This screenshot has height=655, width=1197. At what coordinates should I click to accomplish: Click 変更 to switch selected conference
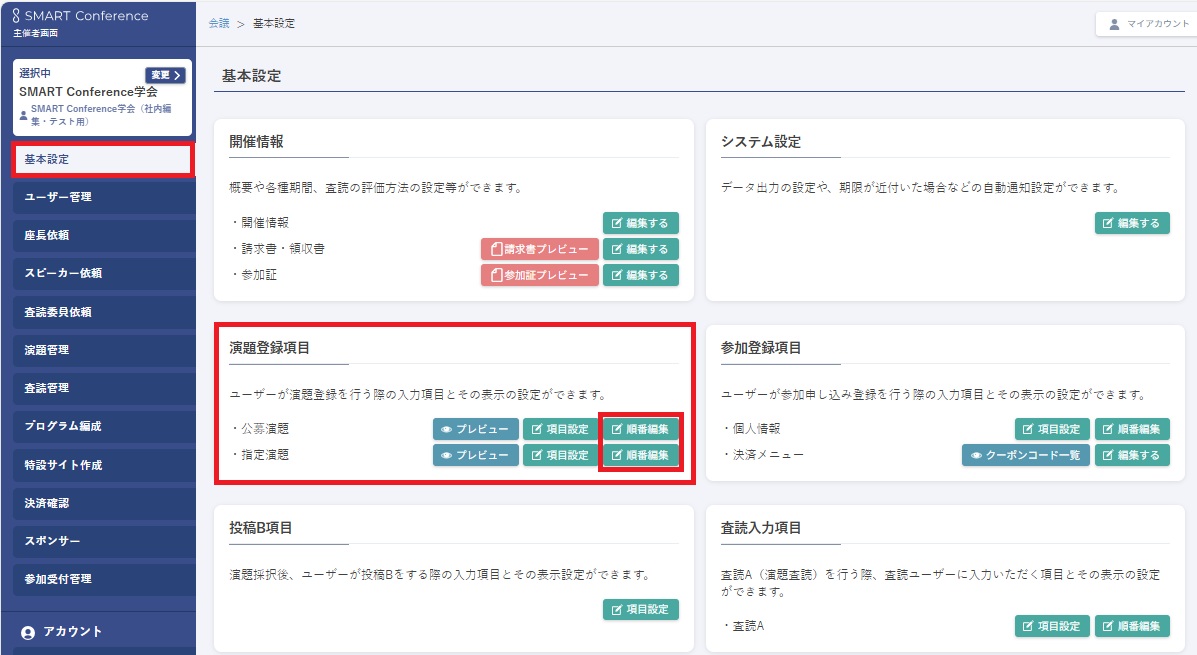tap(166, 75)
